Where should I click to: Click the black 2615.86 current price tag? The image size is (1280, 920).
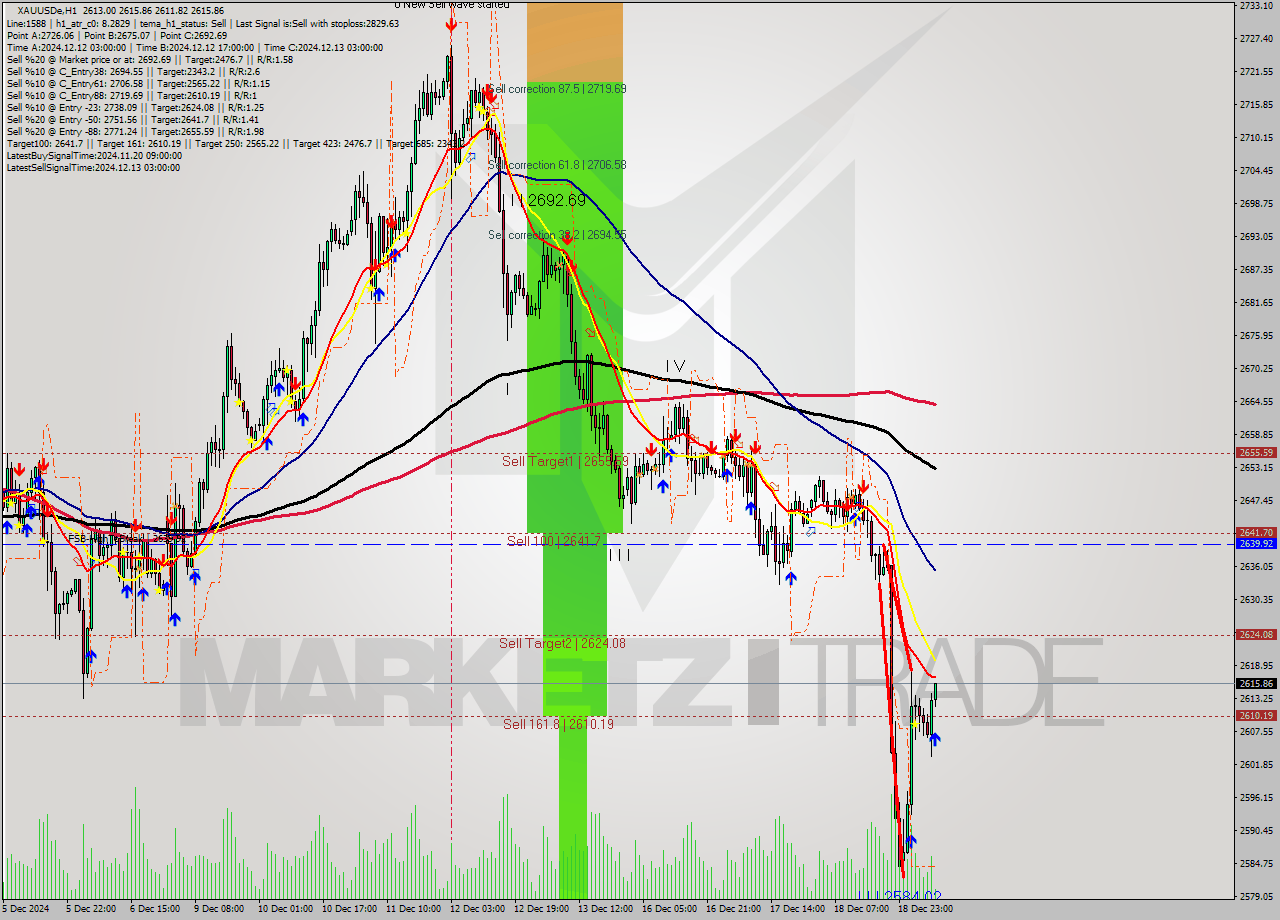[1255, 683]
